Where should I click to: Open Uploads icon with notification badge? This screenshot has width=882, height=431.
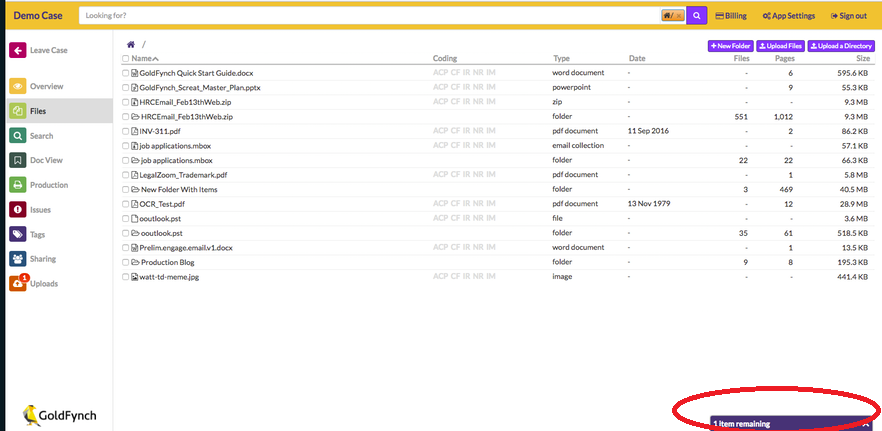coord(17,284)
